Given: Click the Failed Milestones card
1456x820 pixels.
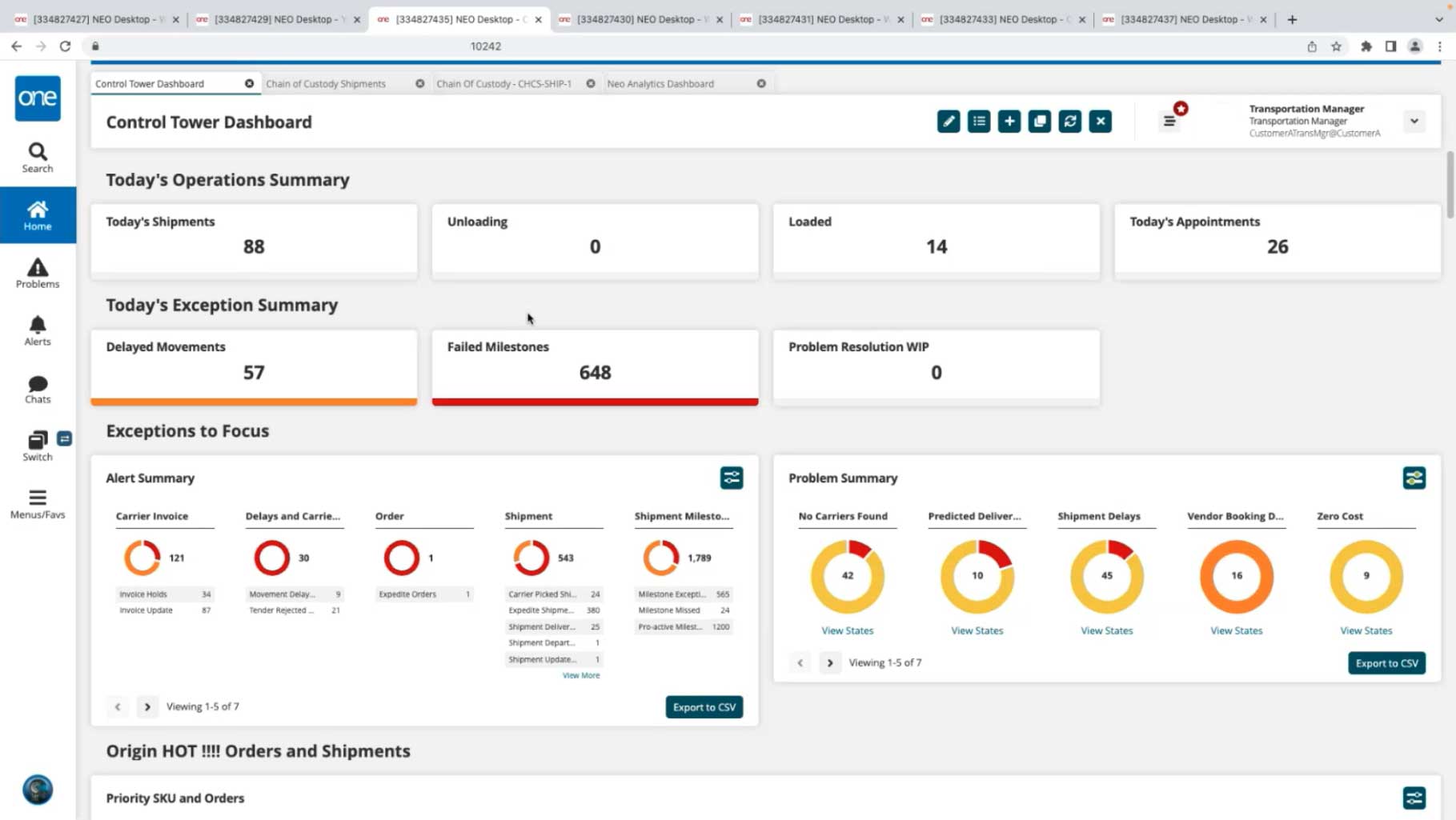Looking at the screenshot, I should (x=595, y=366).
